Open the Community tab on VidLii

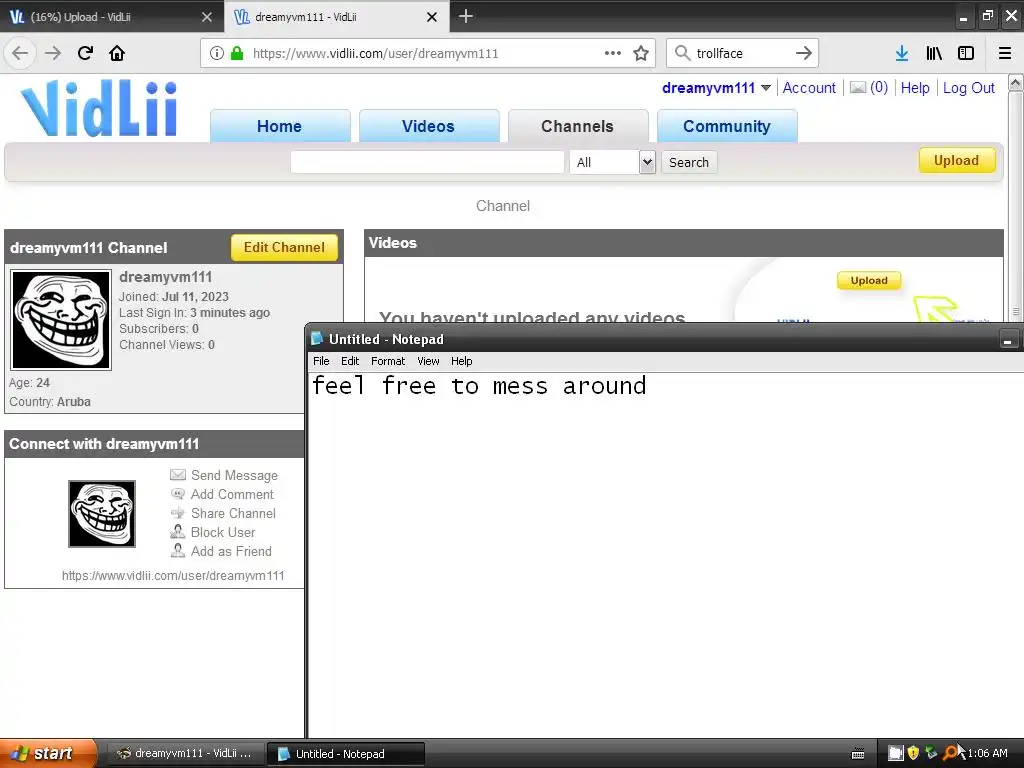(x=727, y=126)
